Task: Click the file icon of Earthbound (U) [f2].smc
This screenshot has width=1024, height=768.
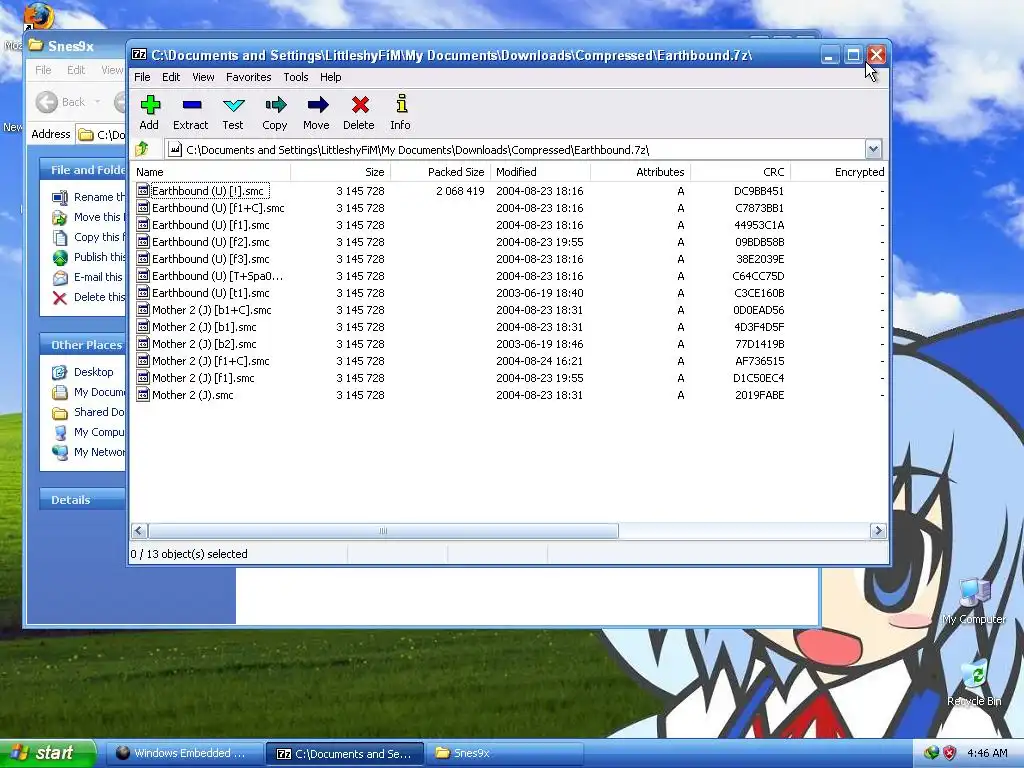Action: click(143, 242)
